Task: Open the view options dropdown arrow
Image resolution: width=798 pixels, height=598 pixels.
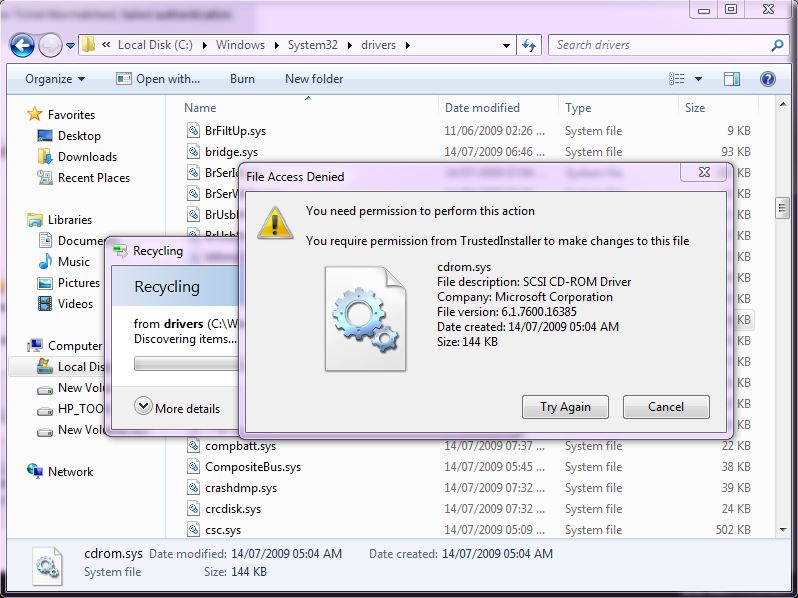Action: click(x=698, y=79)
